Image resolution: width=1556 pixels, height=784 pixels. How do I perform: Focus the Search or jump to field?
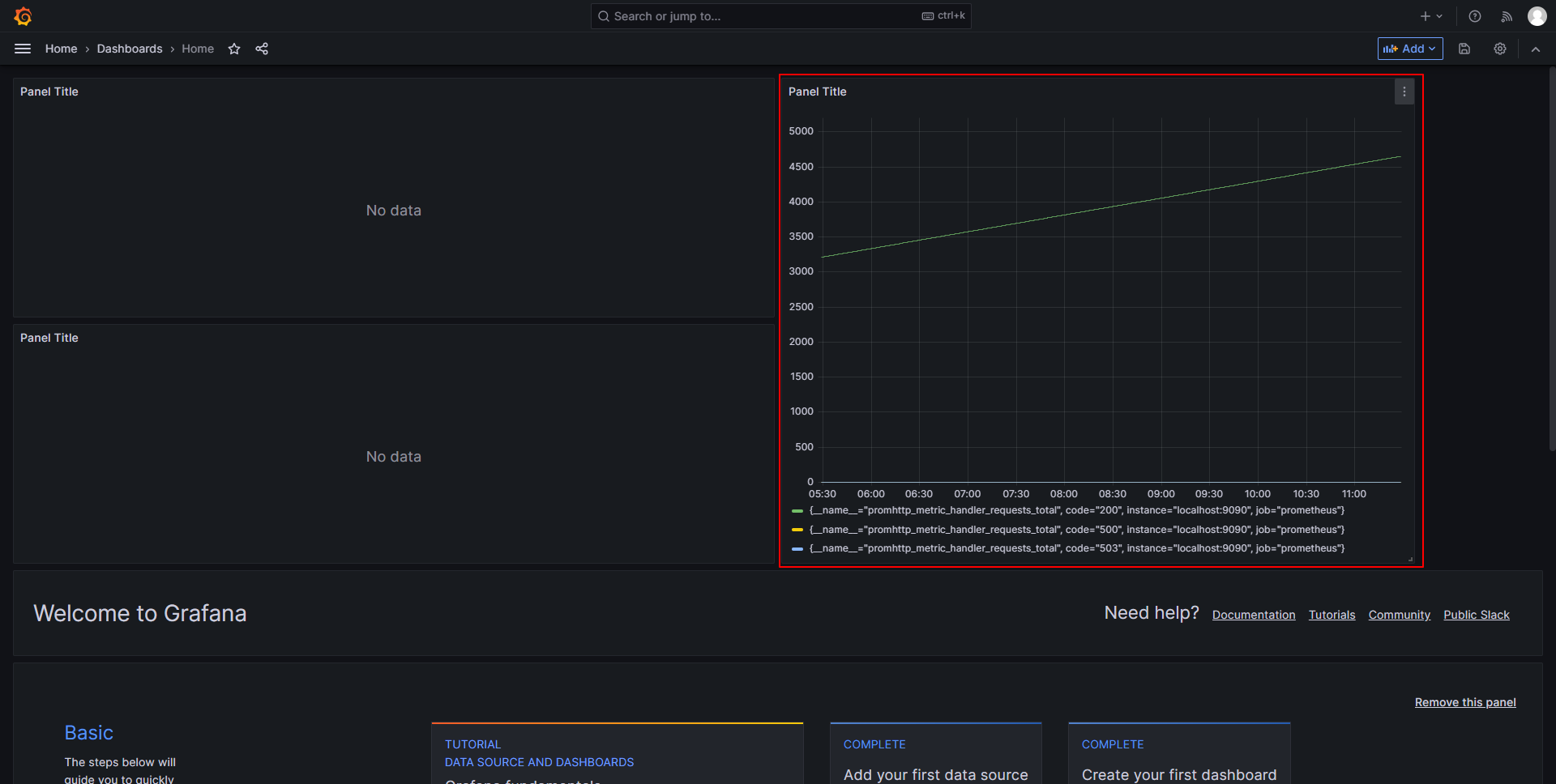tap(780, 16)
